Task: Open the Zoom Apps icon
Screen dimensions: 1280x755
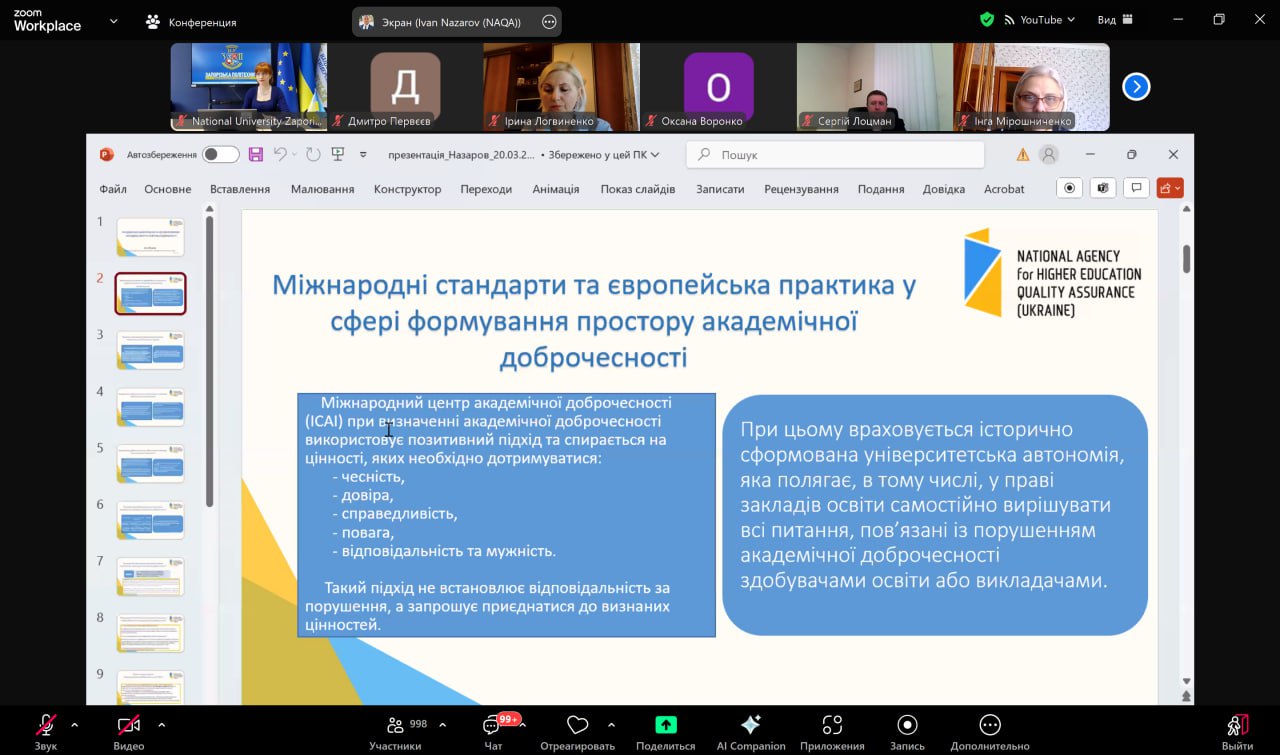Action: pos(832,726)
